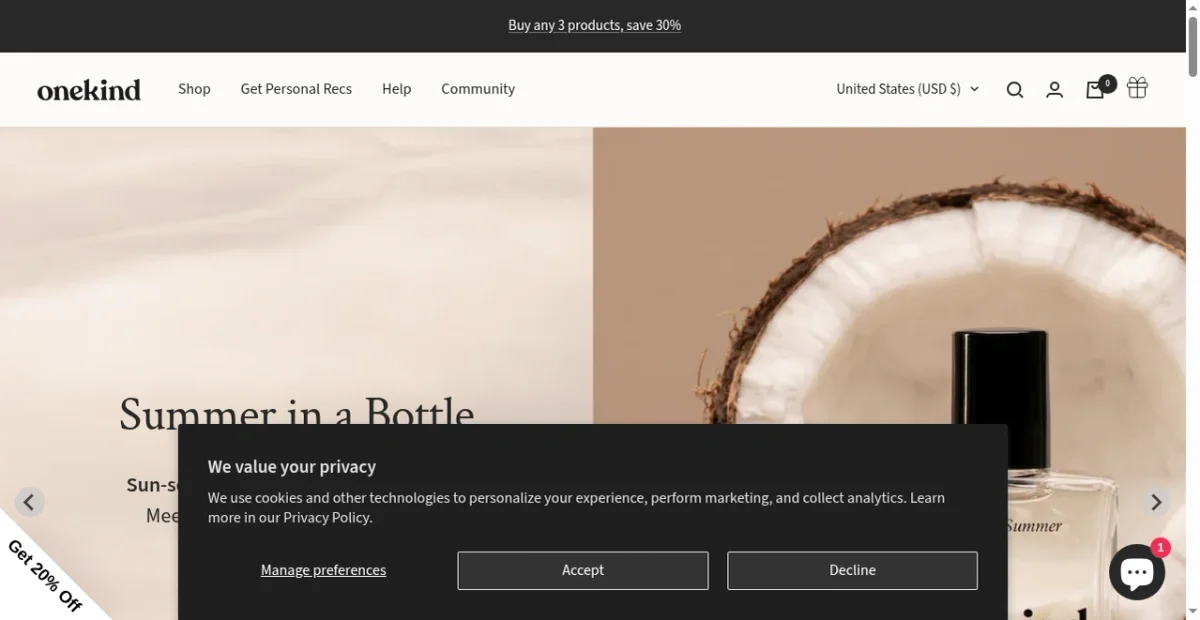Open the search icon in header

coord(1014,90)
